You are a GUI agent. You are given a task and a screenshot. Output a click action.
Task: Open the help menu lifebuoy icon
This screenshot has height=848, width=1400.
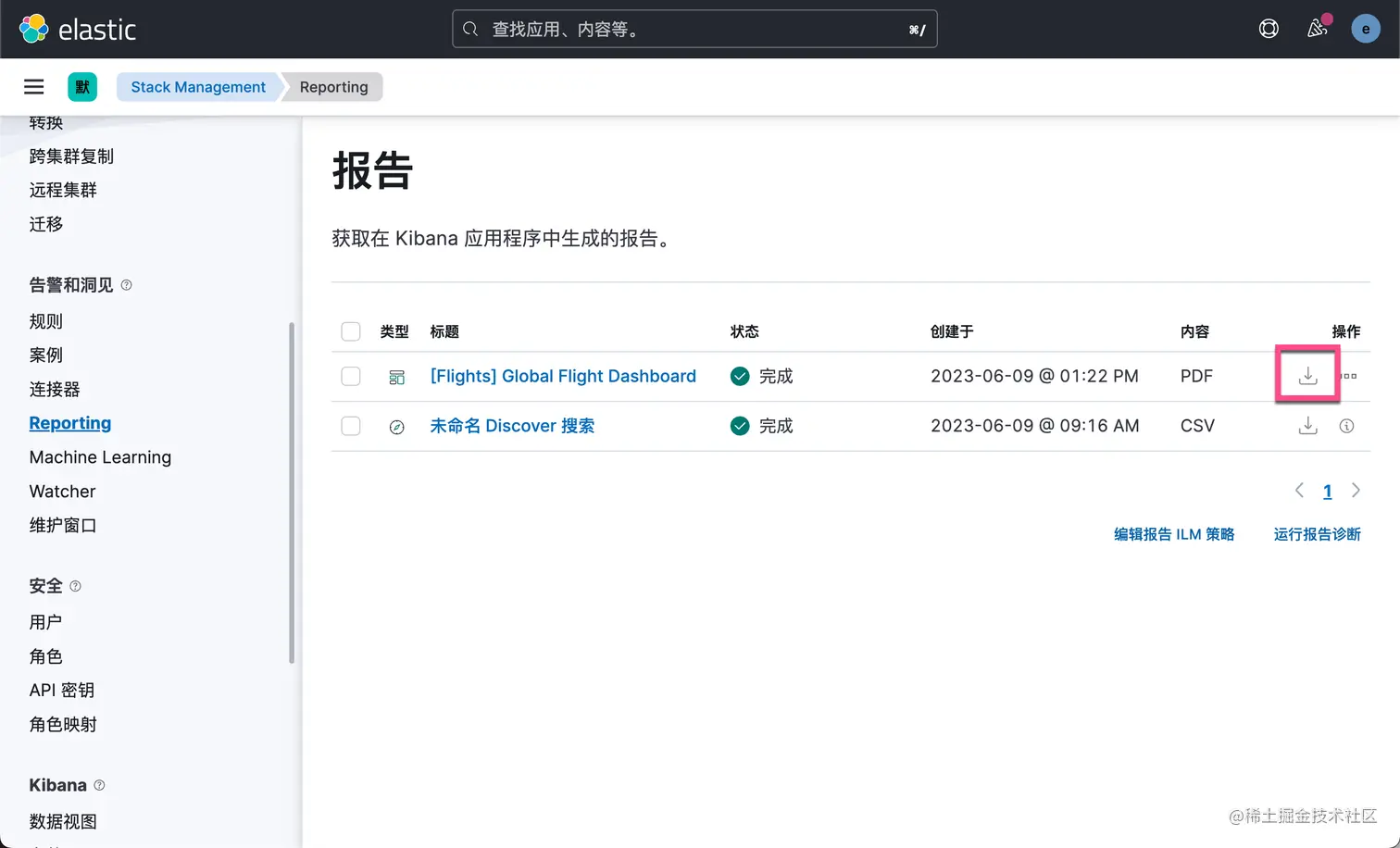[x=1269, y=29]
